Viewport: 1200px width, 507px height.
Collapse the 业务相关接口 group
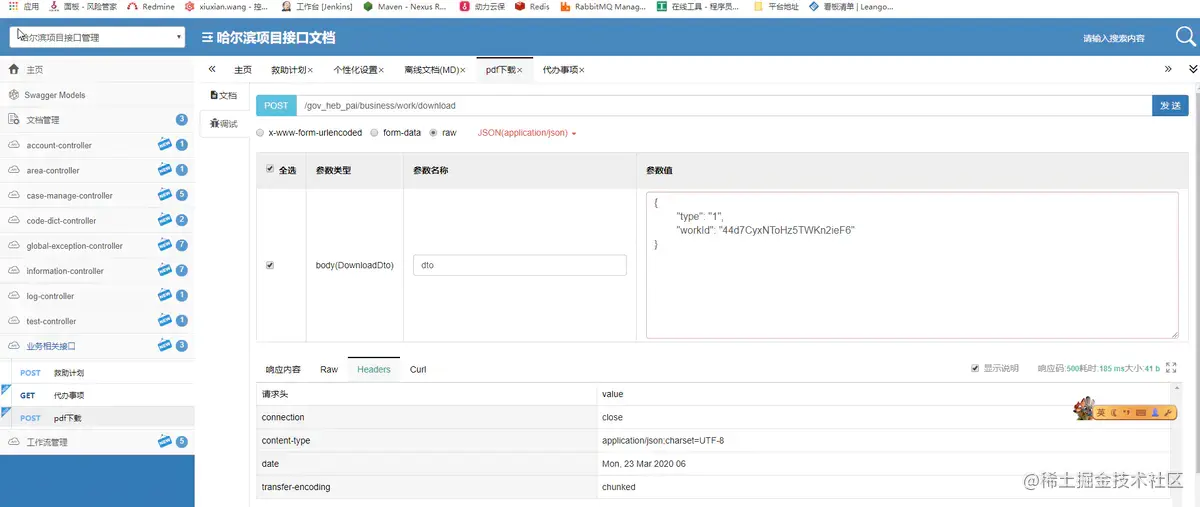pos(97,346)
